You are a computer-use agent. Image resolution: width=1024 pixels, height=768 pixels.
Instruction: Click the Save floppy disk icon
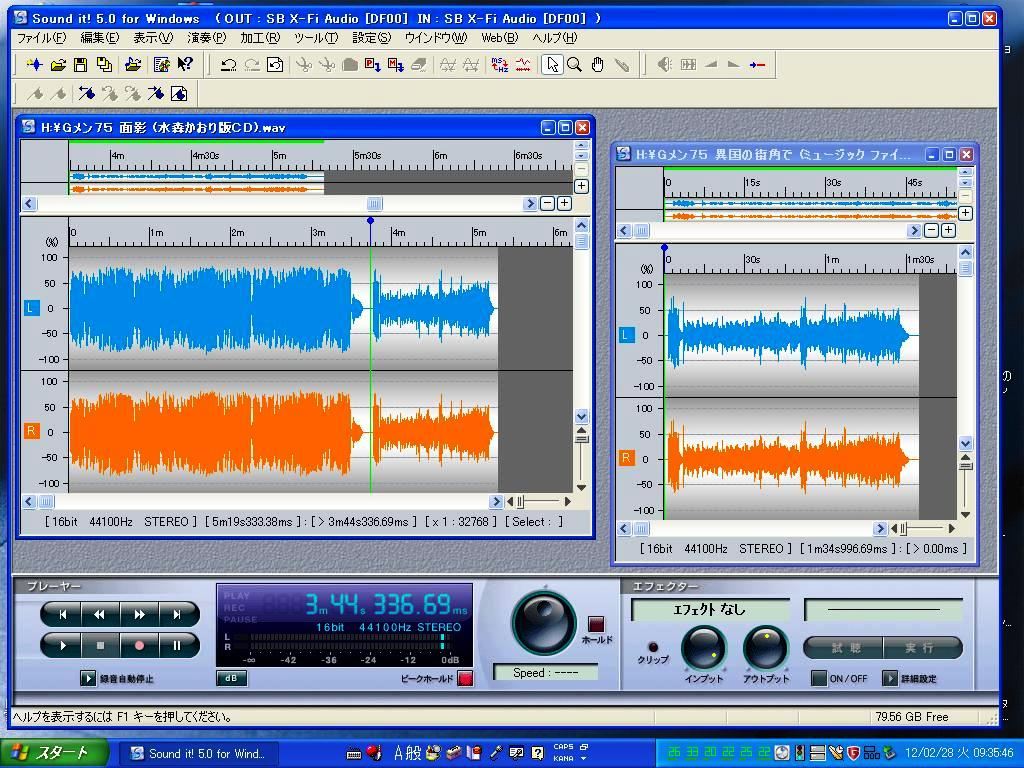point(80,65)
